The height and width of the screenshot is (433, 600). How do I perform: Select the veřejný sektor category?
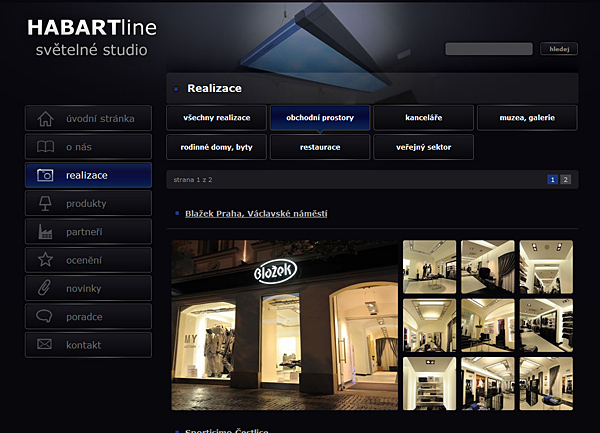point(424,147)
